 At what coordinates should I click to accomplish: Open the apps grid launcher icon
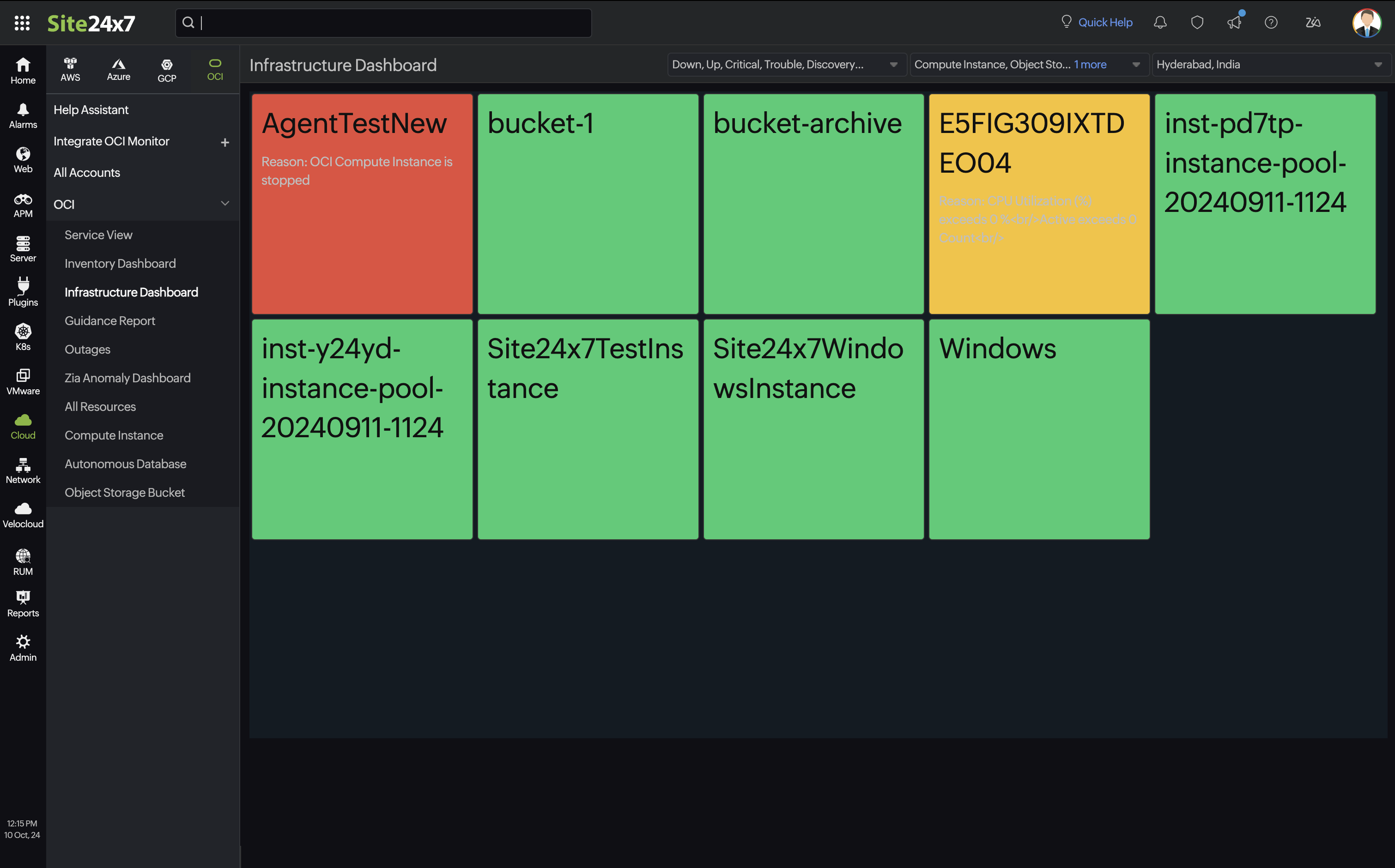click(22, 23)
